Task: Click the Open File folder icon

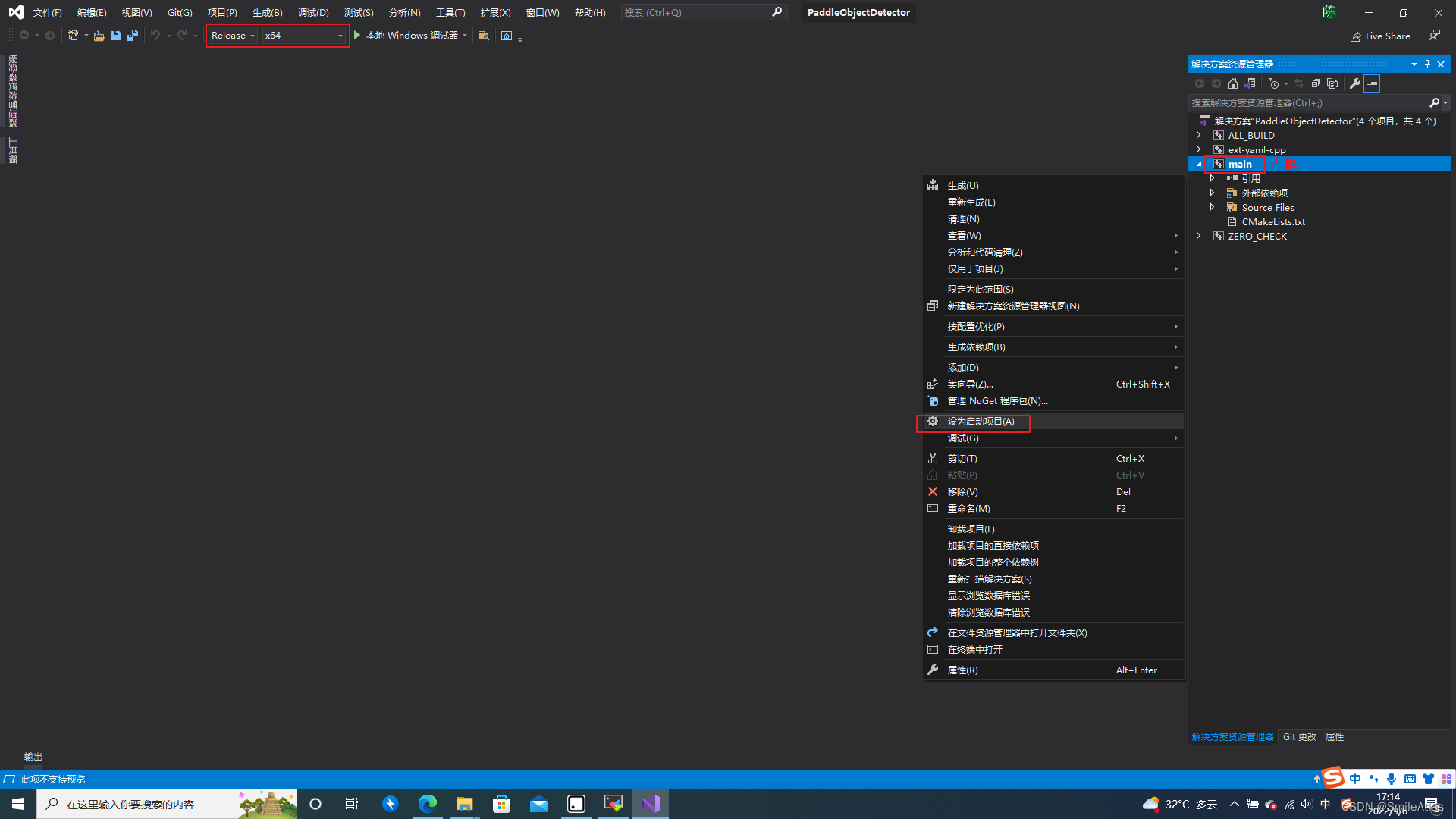Action: (99, 36)
